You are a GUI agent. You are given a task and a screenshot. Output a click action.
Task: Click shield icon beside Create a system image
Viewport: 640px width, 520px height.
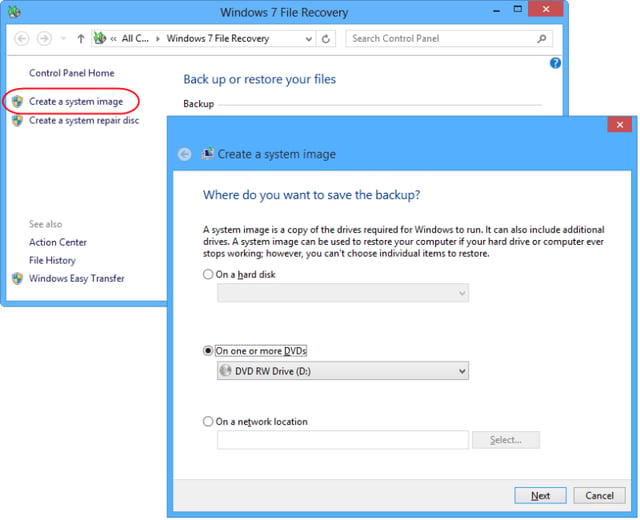(x=17, y=101)
